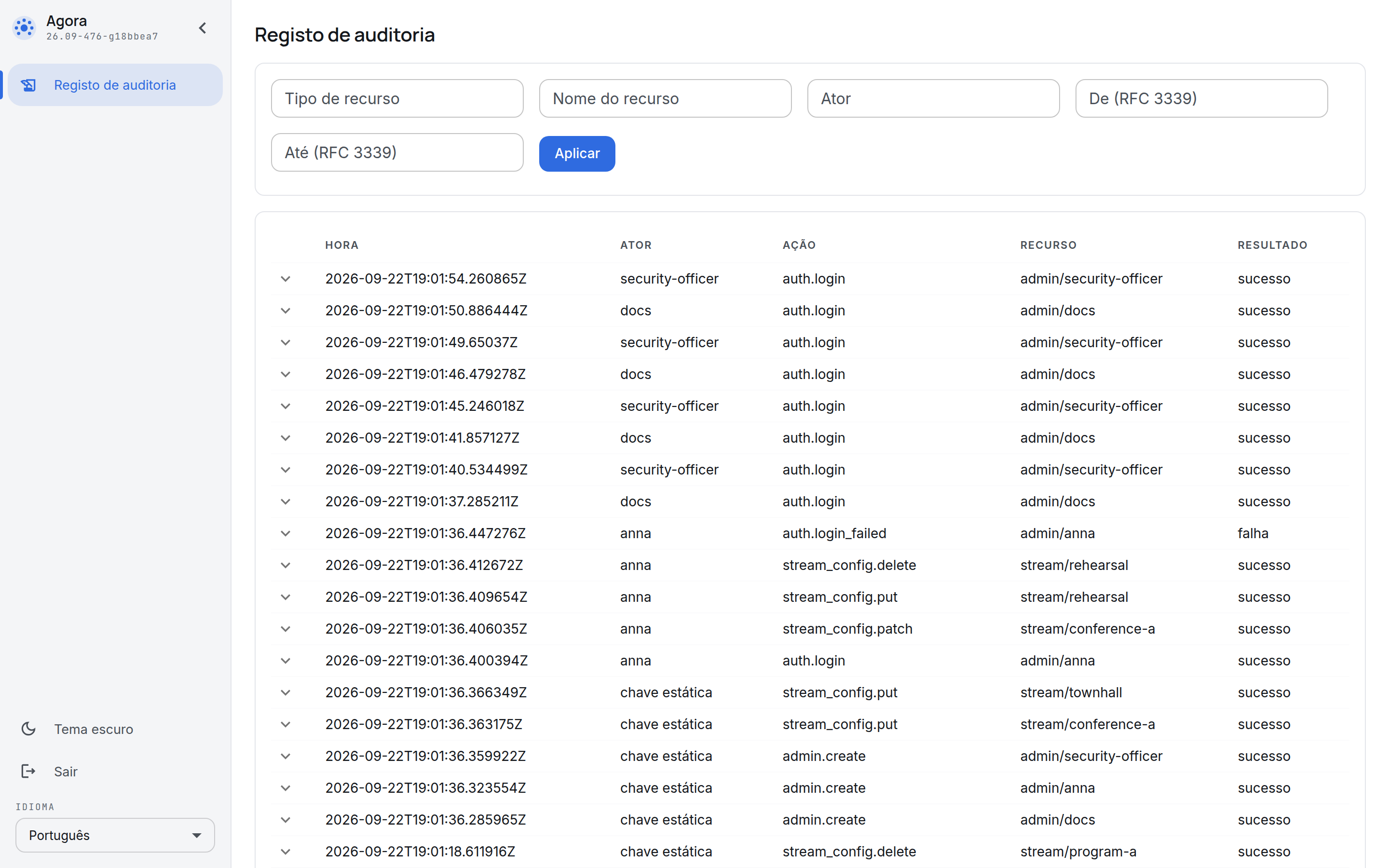Expand the stream_config.patch row chevron
This screenshot has width=1389, height=868.
[x=285, y=629]
